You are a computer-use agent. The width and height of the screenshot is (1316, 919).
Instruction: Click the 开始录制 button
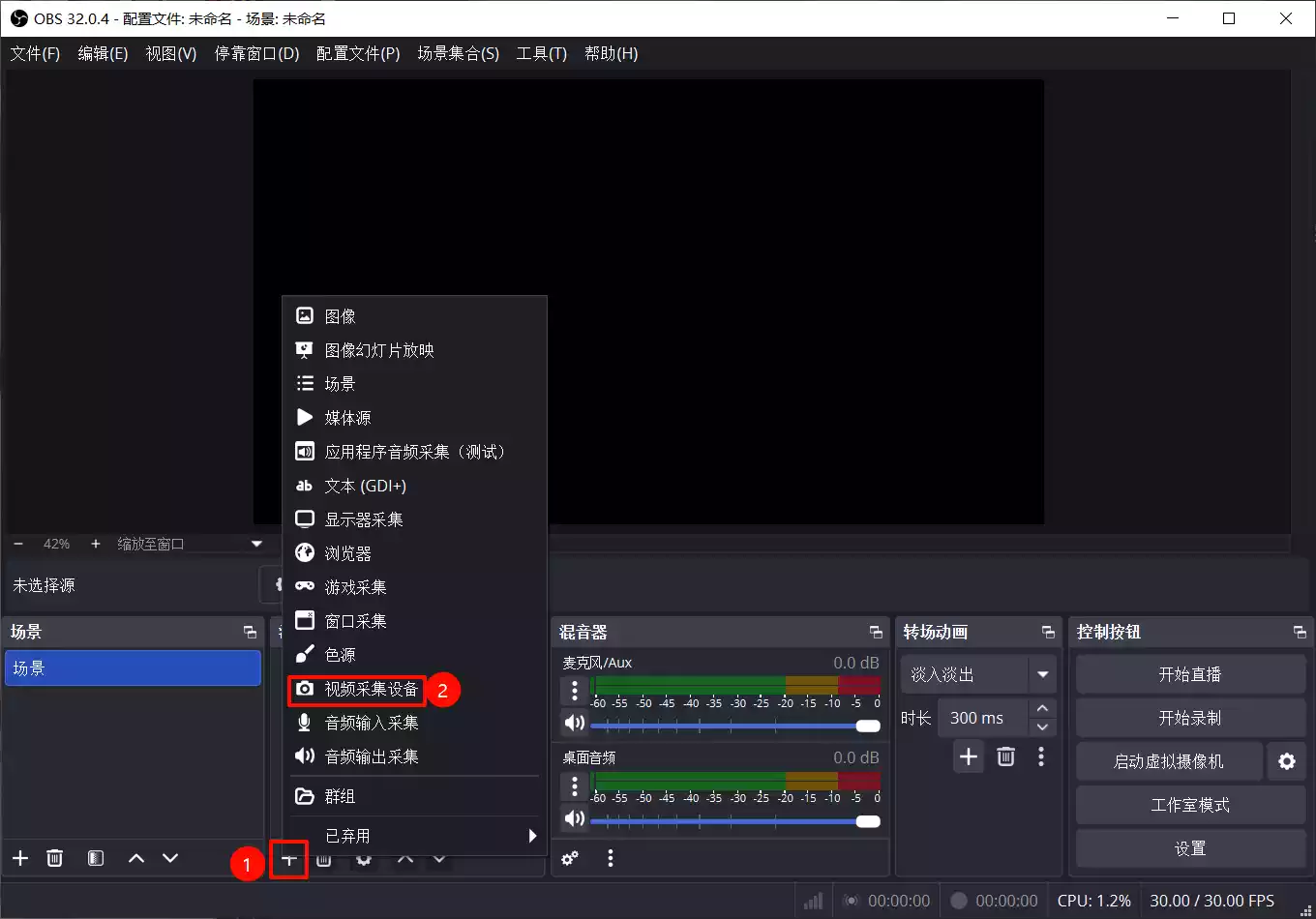pyautogui.click(x=1189, y=718)
